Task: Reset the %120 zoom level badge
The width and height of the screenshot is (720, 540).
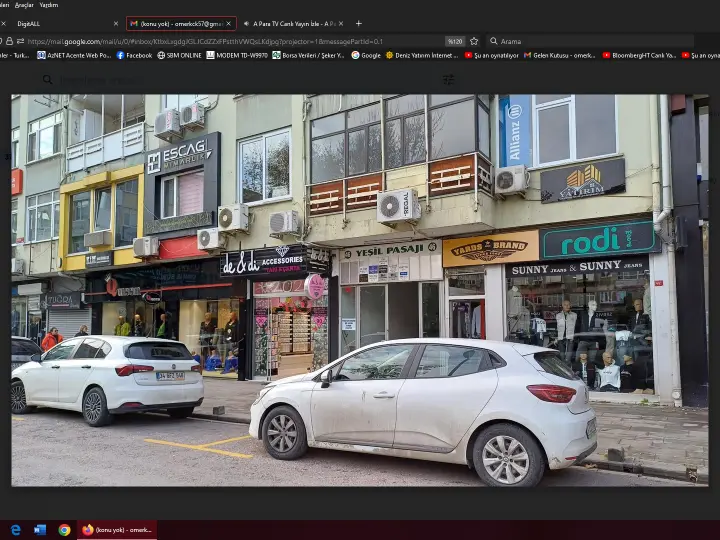Action: click(x=455, y=41)
